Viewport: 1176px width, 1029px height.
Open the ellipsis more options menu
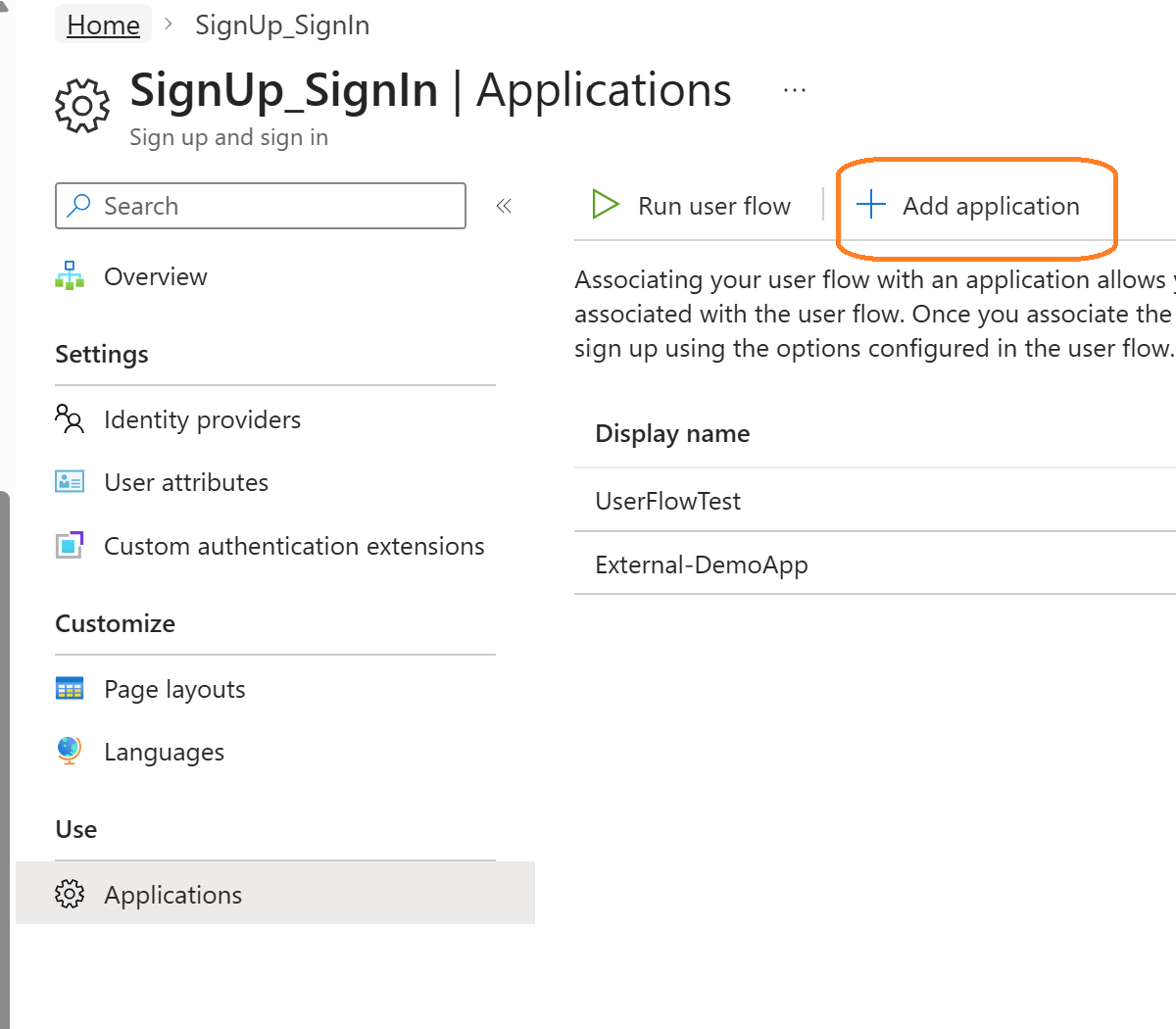(x=795, y=91)
